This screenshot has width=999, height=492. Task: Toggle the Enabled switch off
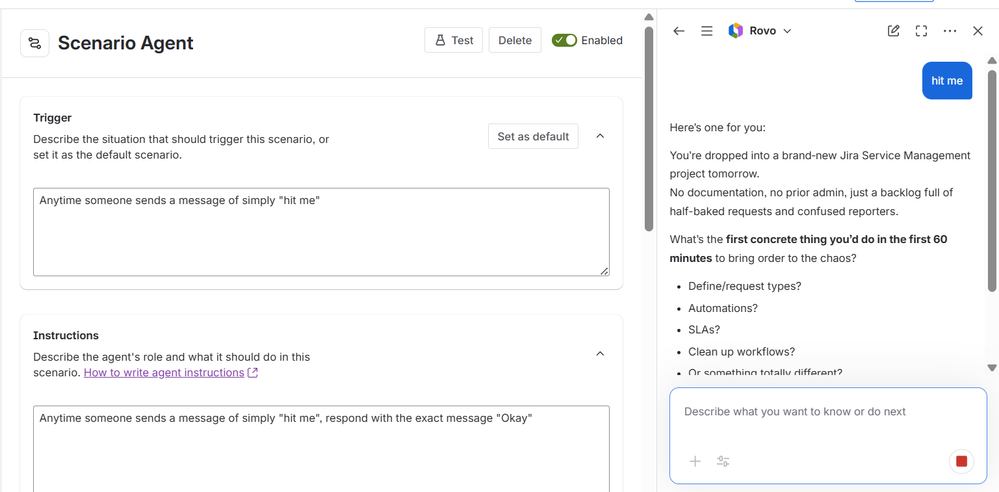pos(564,40)
